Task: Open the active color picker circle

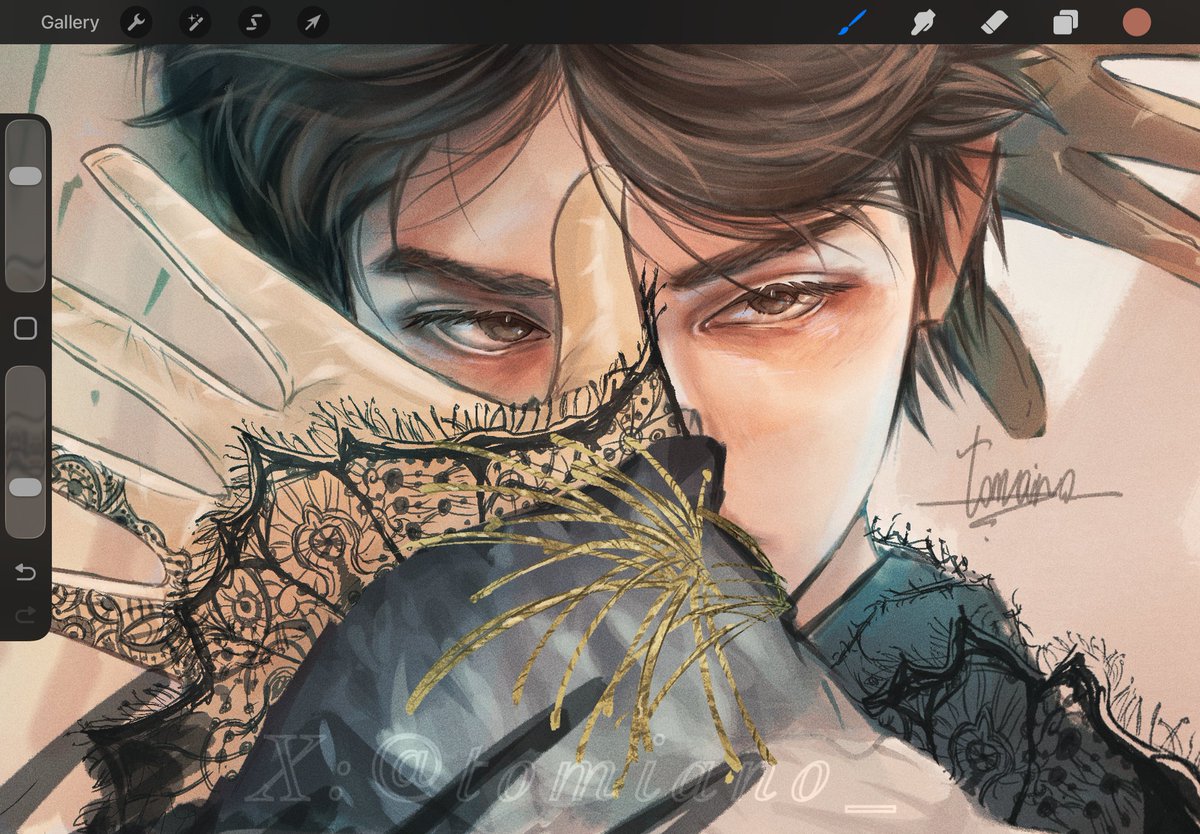Action: pyautogui.click(x=1137, y=22)
